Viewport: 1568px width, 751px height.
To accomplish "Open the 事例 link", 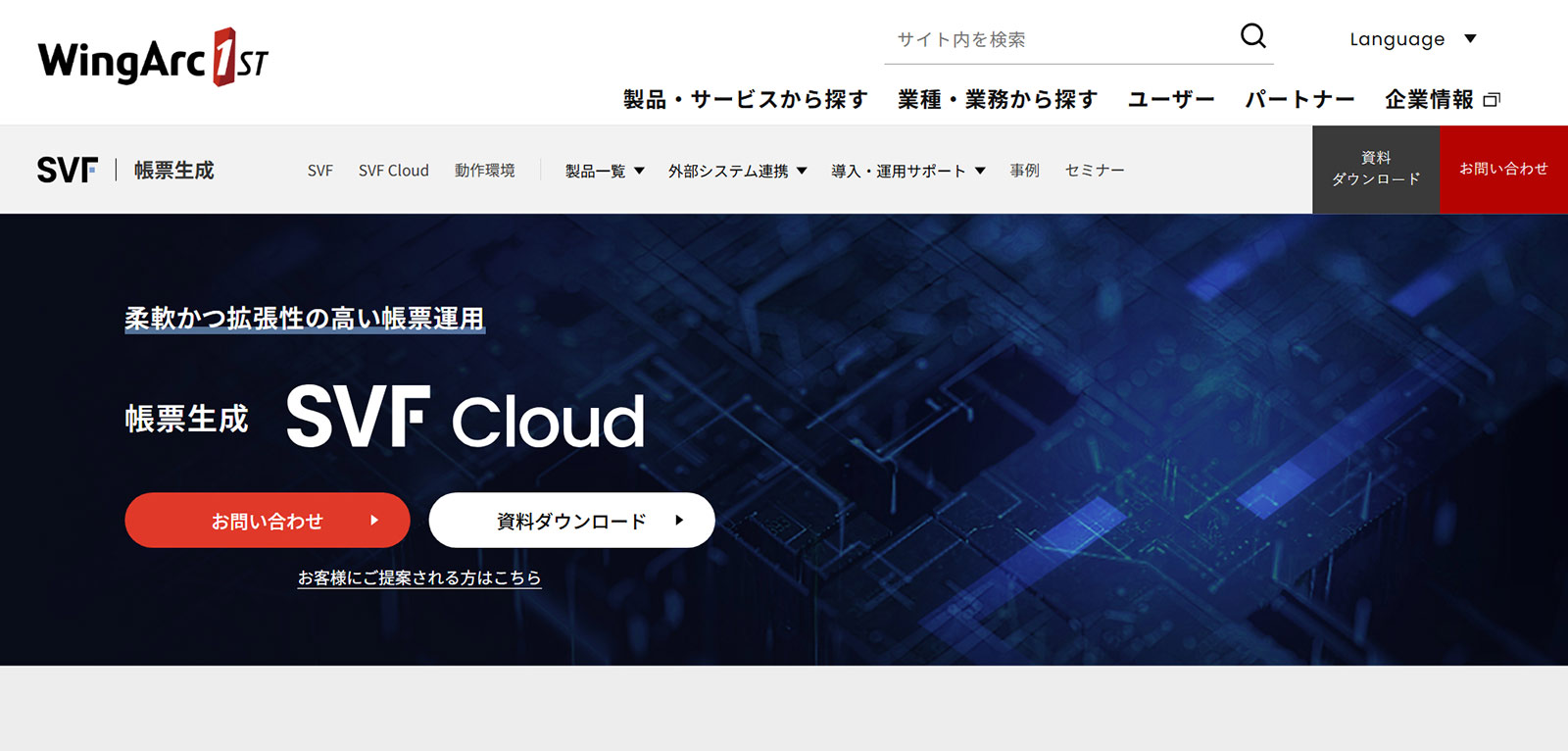I will (1024, 171).
